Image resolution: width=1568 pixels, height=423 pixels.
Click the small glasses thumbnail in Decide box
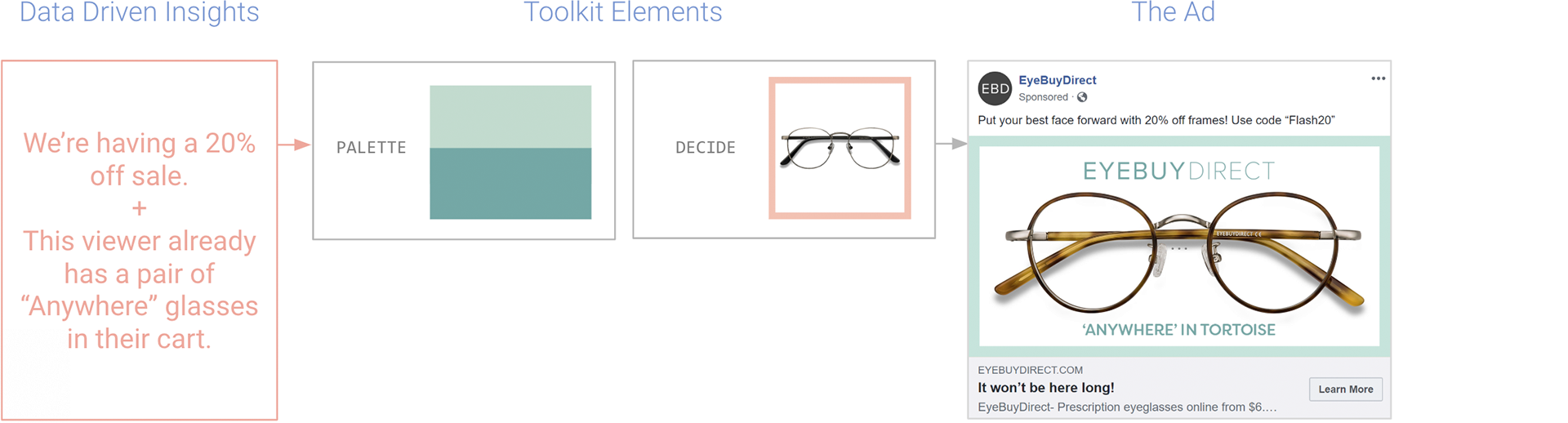(x=840, y=148)
